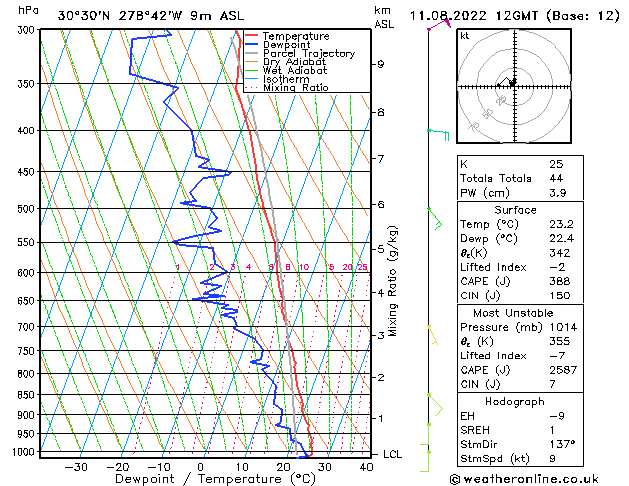The image size is (629, 486).
Task: Click the most unstable CAPE value 2587
Action: [563, 370]
